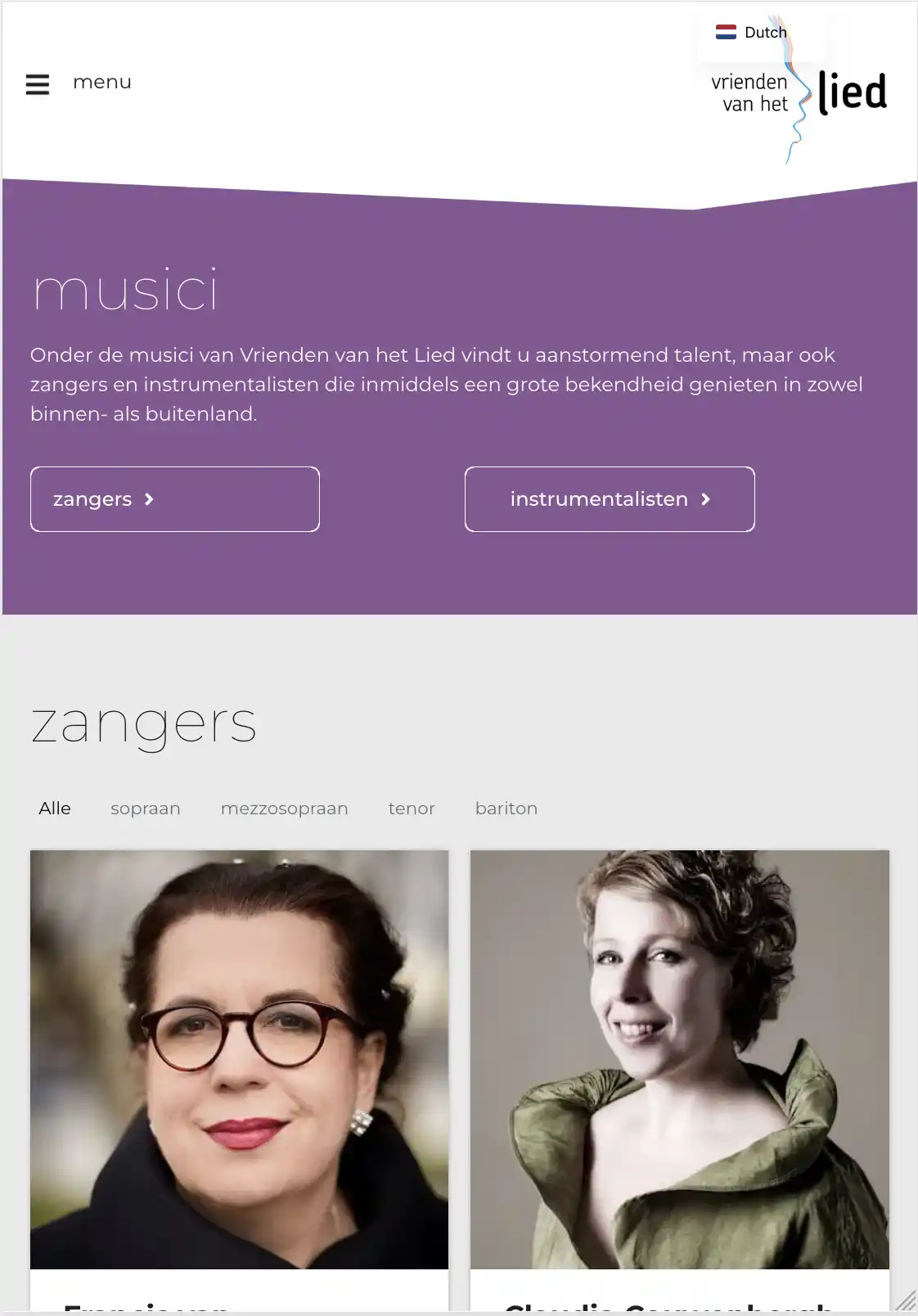Click the chevron arrow beside instrumentalisten
Image resolution: width=918 pixels, height=1316 pixels.
tap(705, 499)
